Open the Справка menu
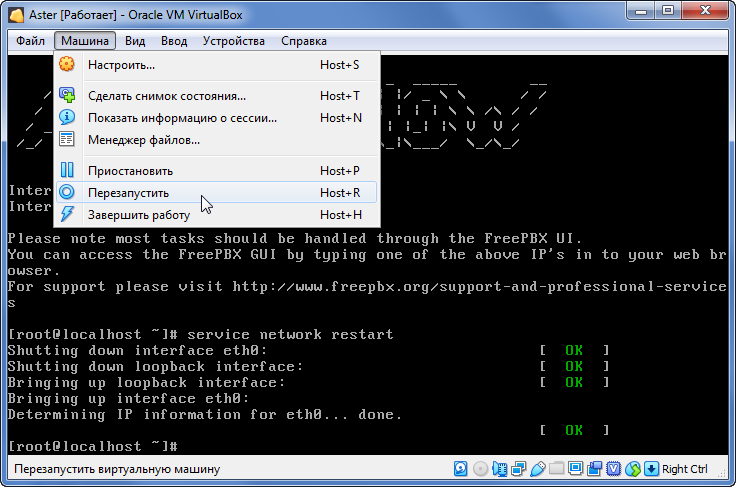This screenshot has width=736, height=487. (x=304, y=41)
